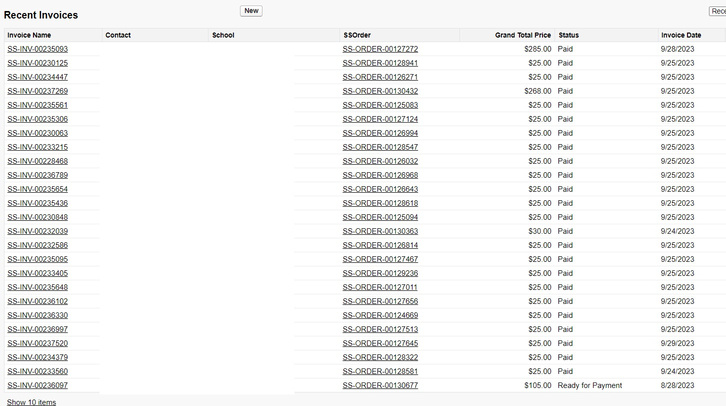Open invoice SS-INV-00230848
This screenshot has width=726, height=406.
[x=38, y=217]
